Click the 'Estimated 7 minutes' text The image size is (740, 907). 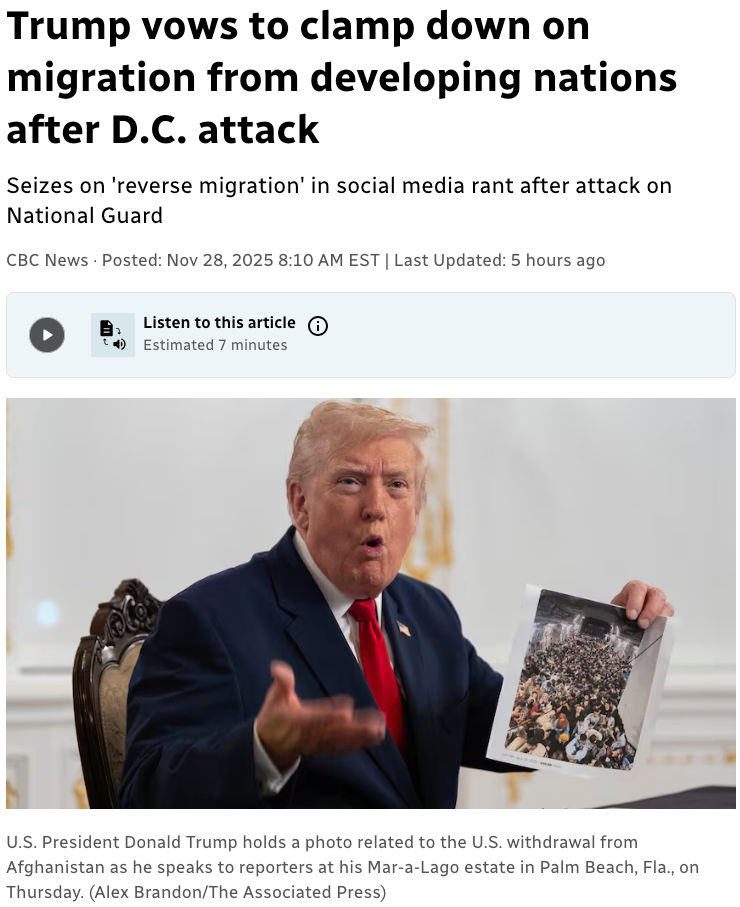pos(215,345)
